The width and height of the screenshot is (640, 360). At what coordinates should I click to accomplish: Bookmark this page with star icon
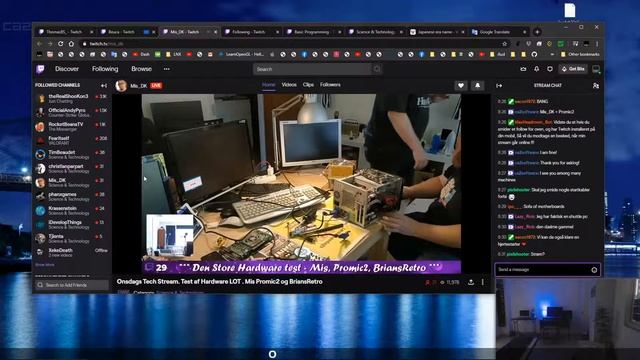pos(504,44)
